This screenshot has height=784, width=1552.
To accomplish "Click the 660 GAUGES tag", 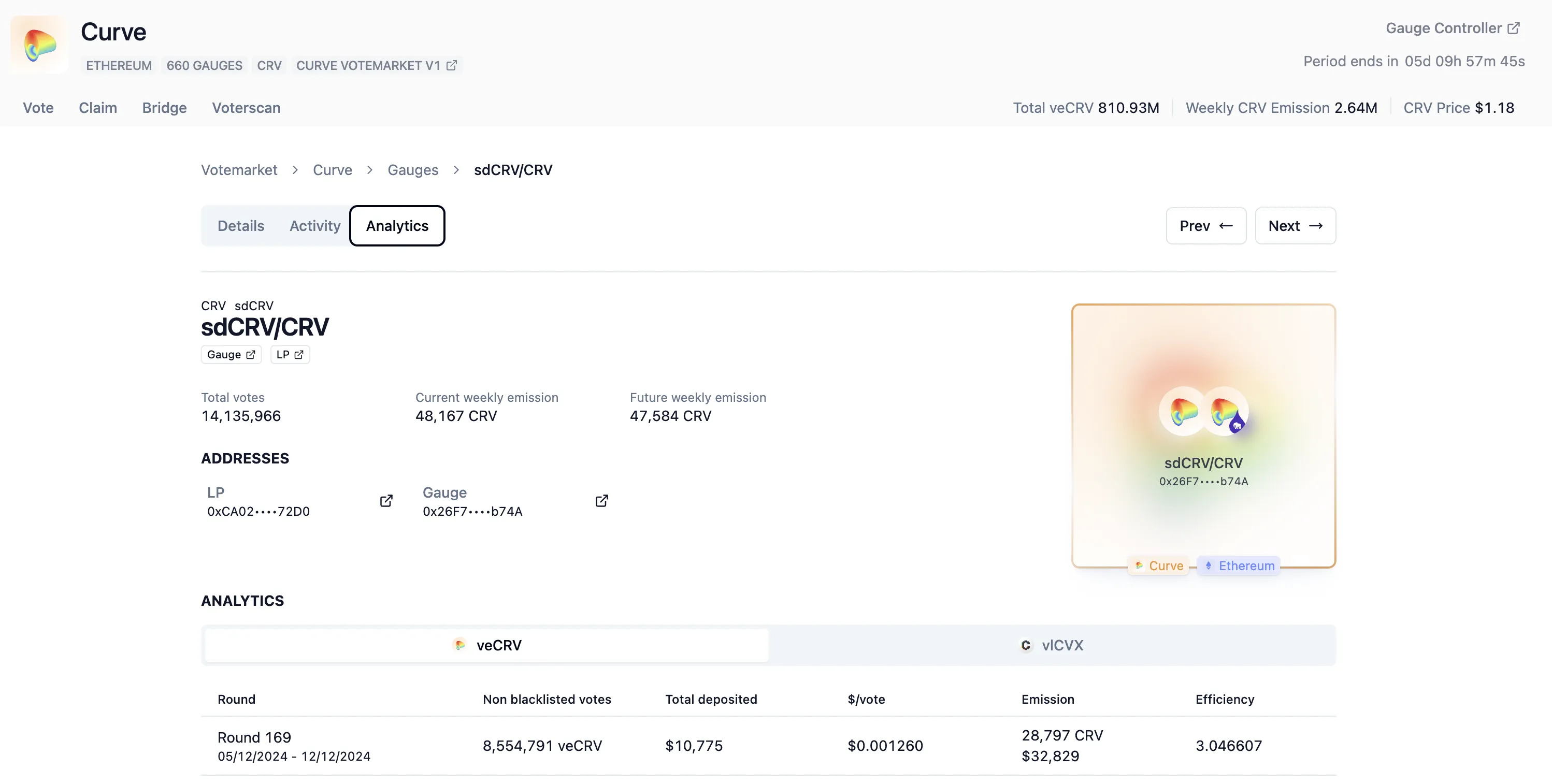I will coord(204,65).
